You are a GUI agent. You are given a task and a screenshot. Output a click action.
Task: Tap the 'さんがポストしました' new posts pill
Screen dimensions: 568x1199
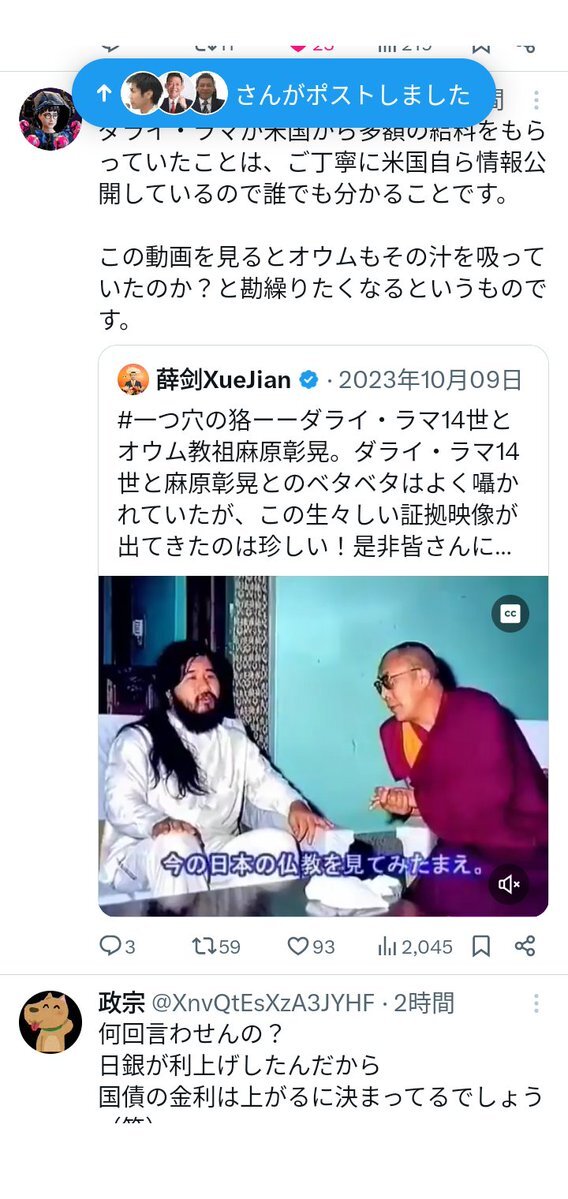coord(284,93)
